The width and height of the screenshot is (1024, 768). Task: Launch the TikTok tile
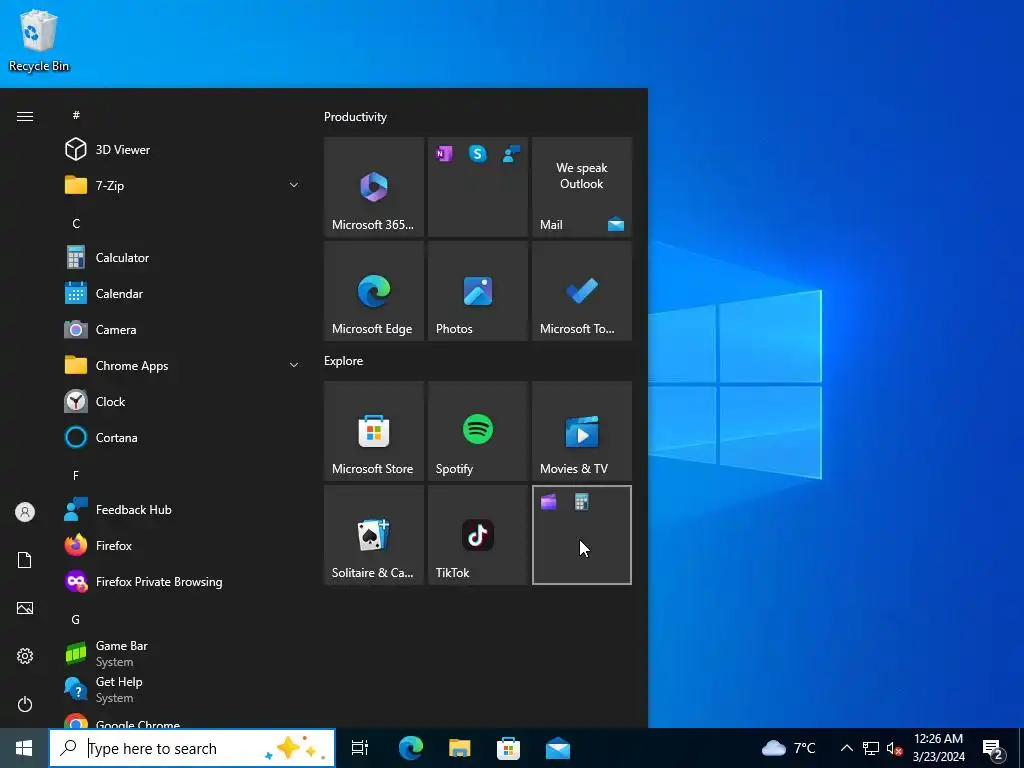(x=478, y=535)
